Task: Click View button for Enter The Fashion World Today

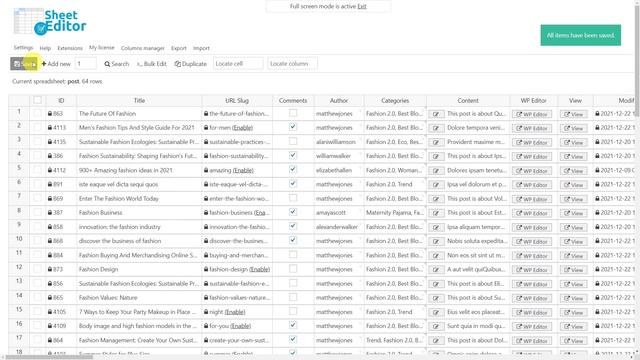Action: click(573, 199)
